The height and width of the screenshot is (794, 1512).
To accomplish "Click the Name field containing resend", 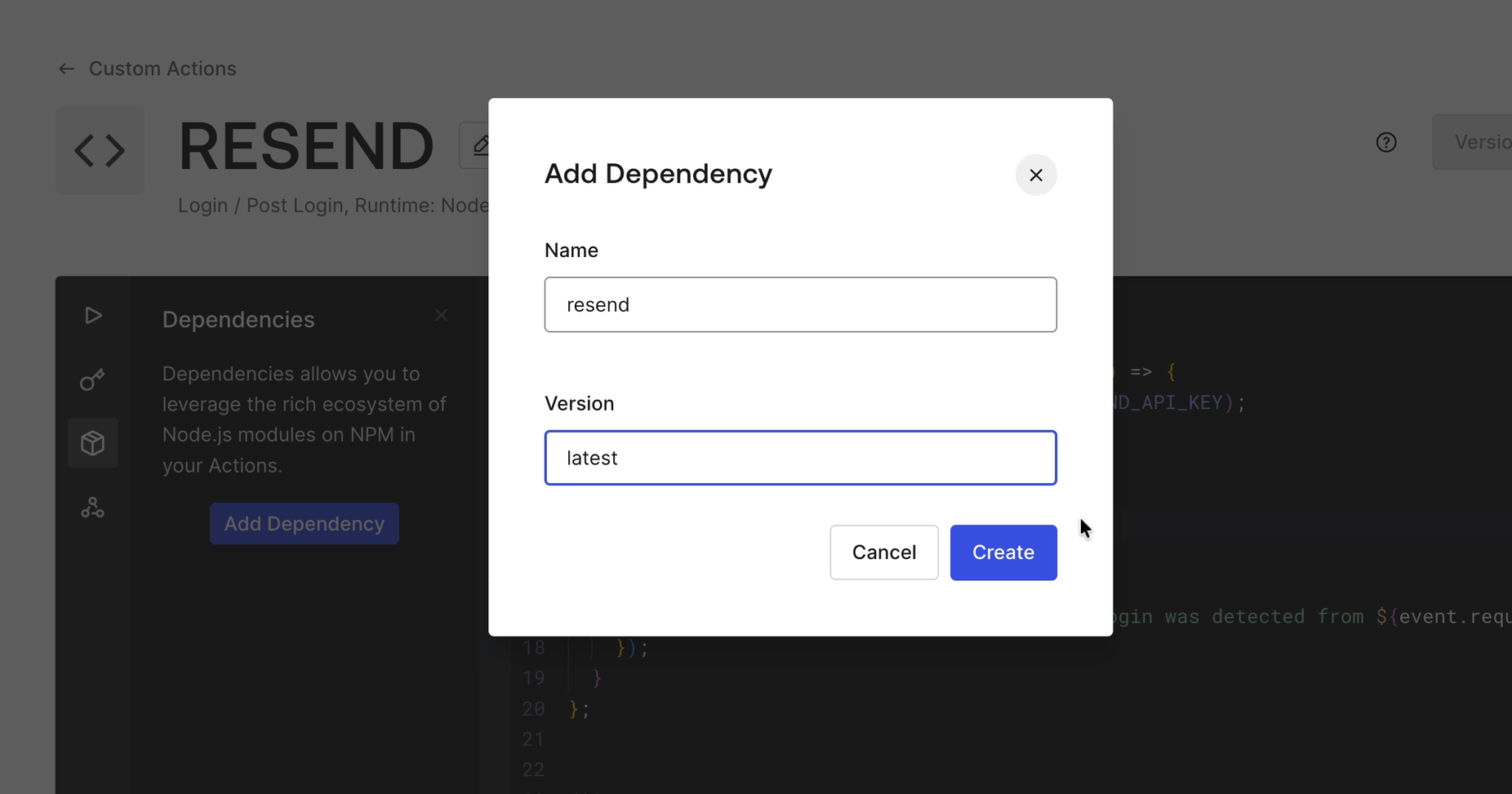I will point(800,304).
